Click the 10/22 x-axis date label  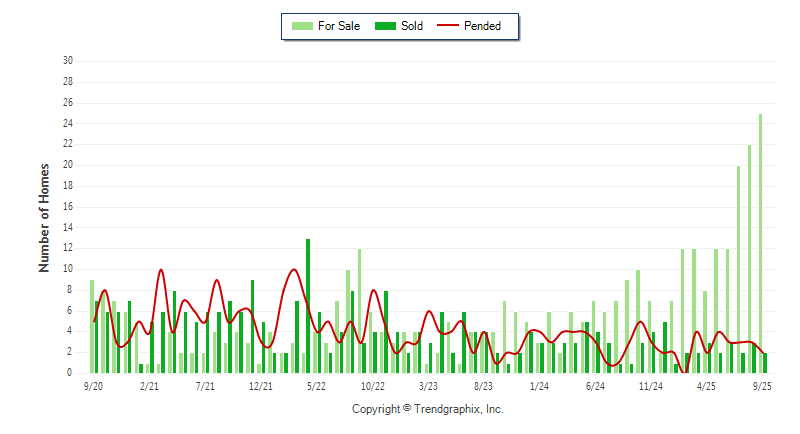372,385
